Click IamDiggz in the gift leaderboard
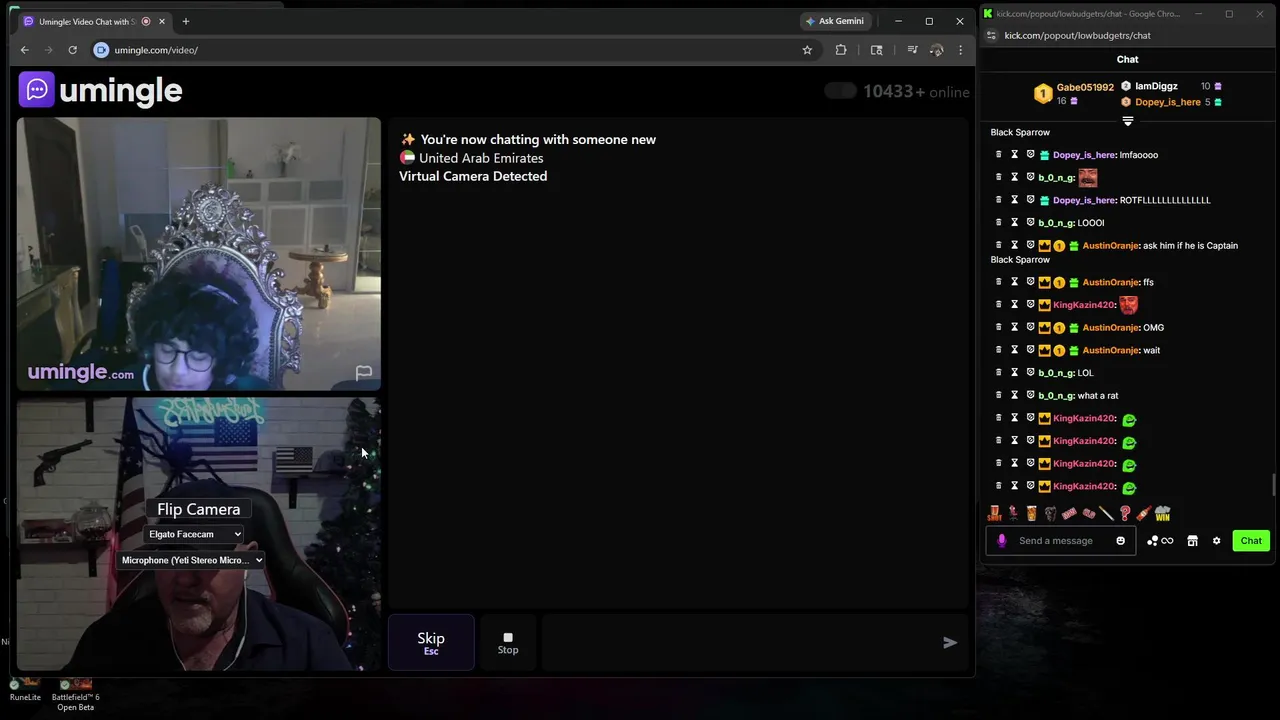The height and width of the screenshot is (720, 1280). click(x=1156, y=86)
